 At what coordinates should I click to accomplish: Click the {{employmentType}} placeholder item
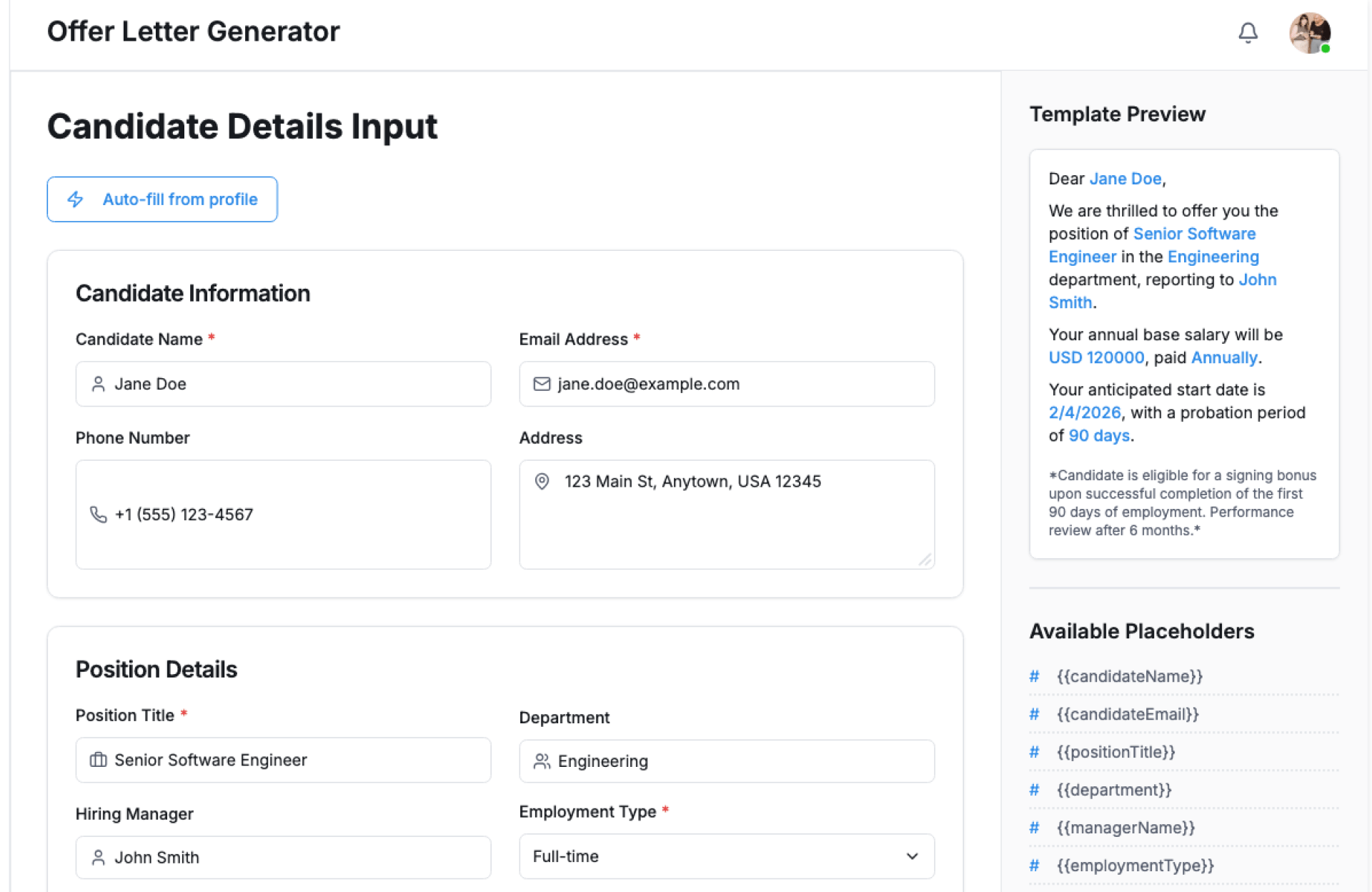coord(1135,866)
